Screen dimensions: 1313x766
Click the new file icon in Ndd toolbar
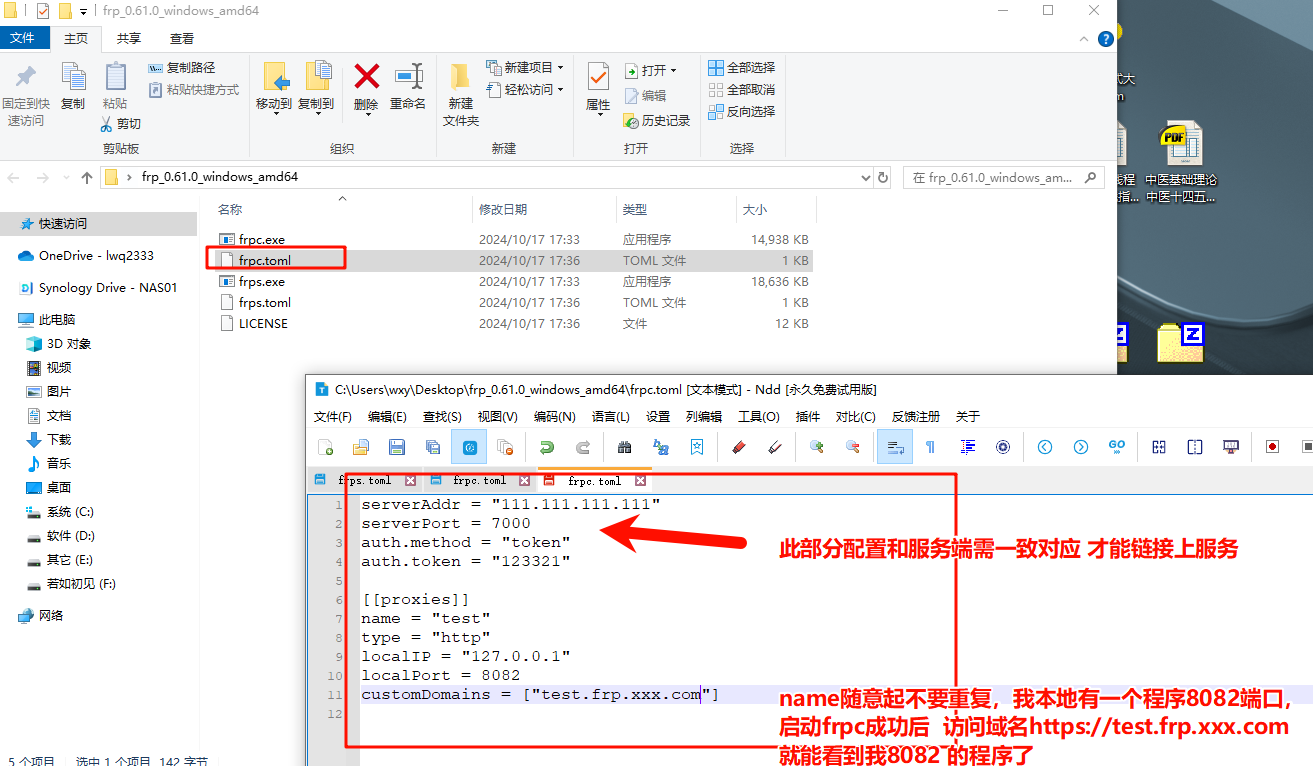click(x=325, y=447)
